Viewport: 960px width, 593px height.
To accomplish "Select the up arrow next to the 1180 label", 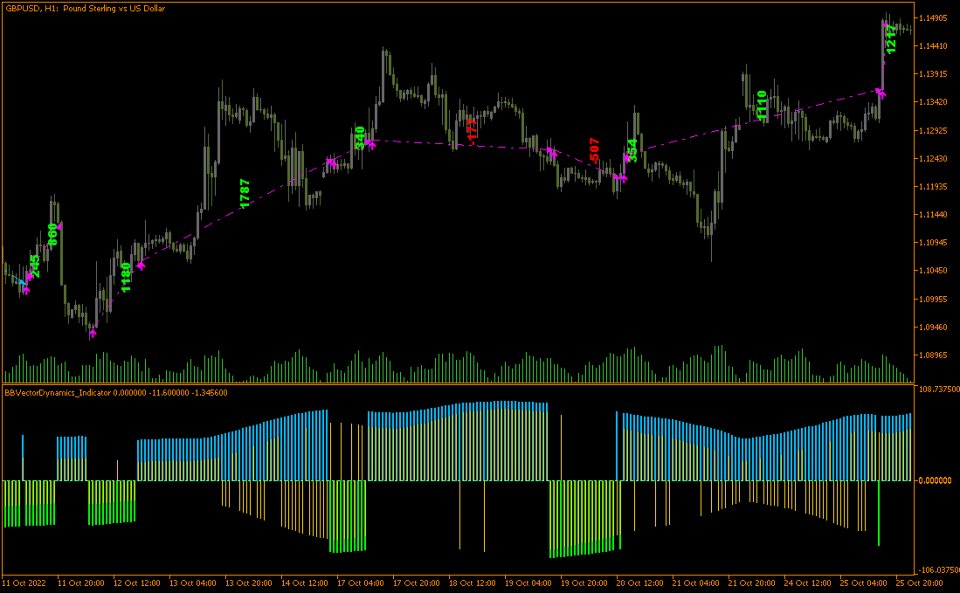I will (x=141, y=266).
